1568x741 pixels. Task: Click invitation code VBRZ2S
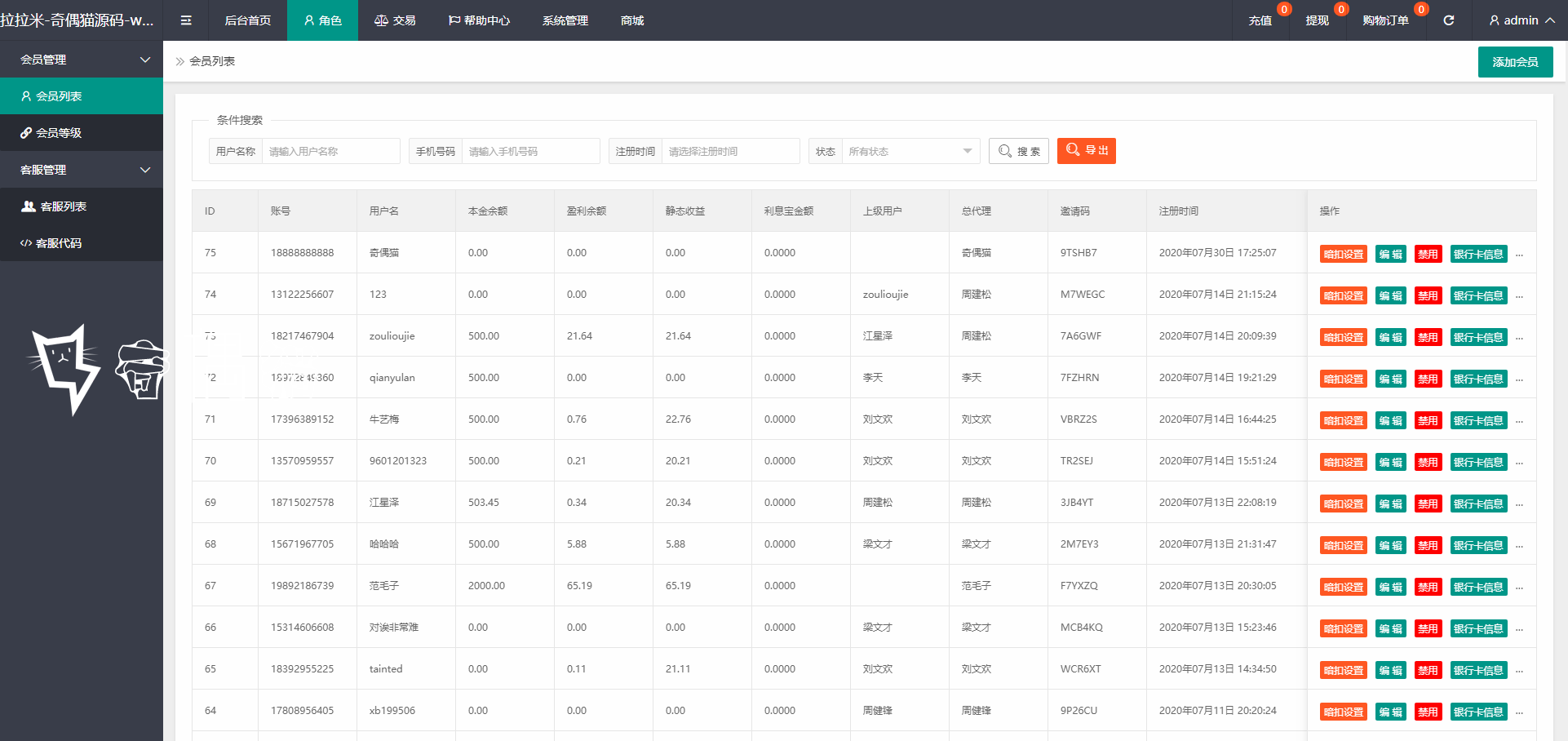pyautogui.click(x=1079, y=419)
